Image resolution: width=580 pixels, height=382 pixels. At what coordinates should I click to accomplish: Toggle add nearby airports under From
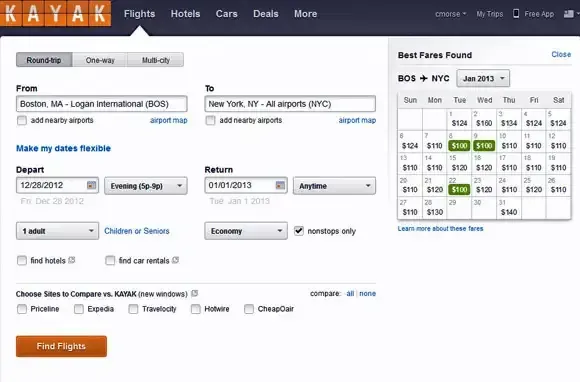coord(22,121)
